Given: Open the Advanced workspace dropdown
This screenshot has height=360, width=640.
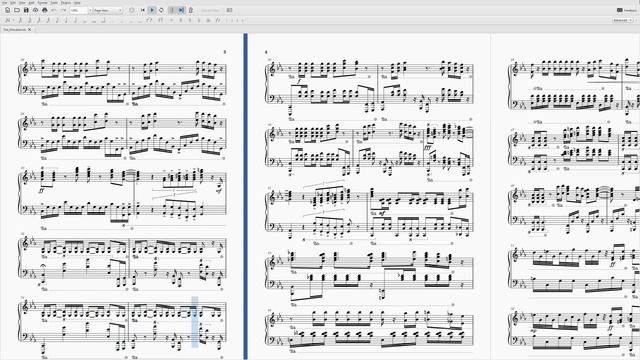Looking at the screenshot, I should coord(622,20).
